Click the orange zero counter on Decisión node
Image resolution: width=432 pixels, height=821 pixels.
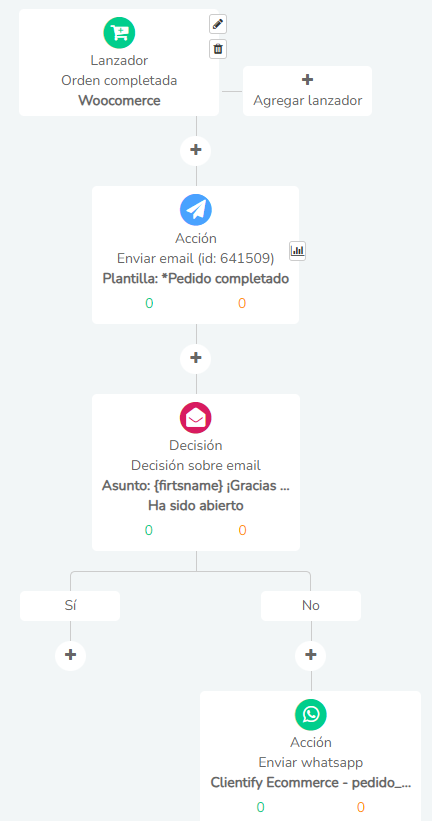[x=242, y=530]
